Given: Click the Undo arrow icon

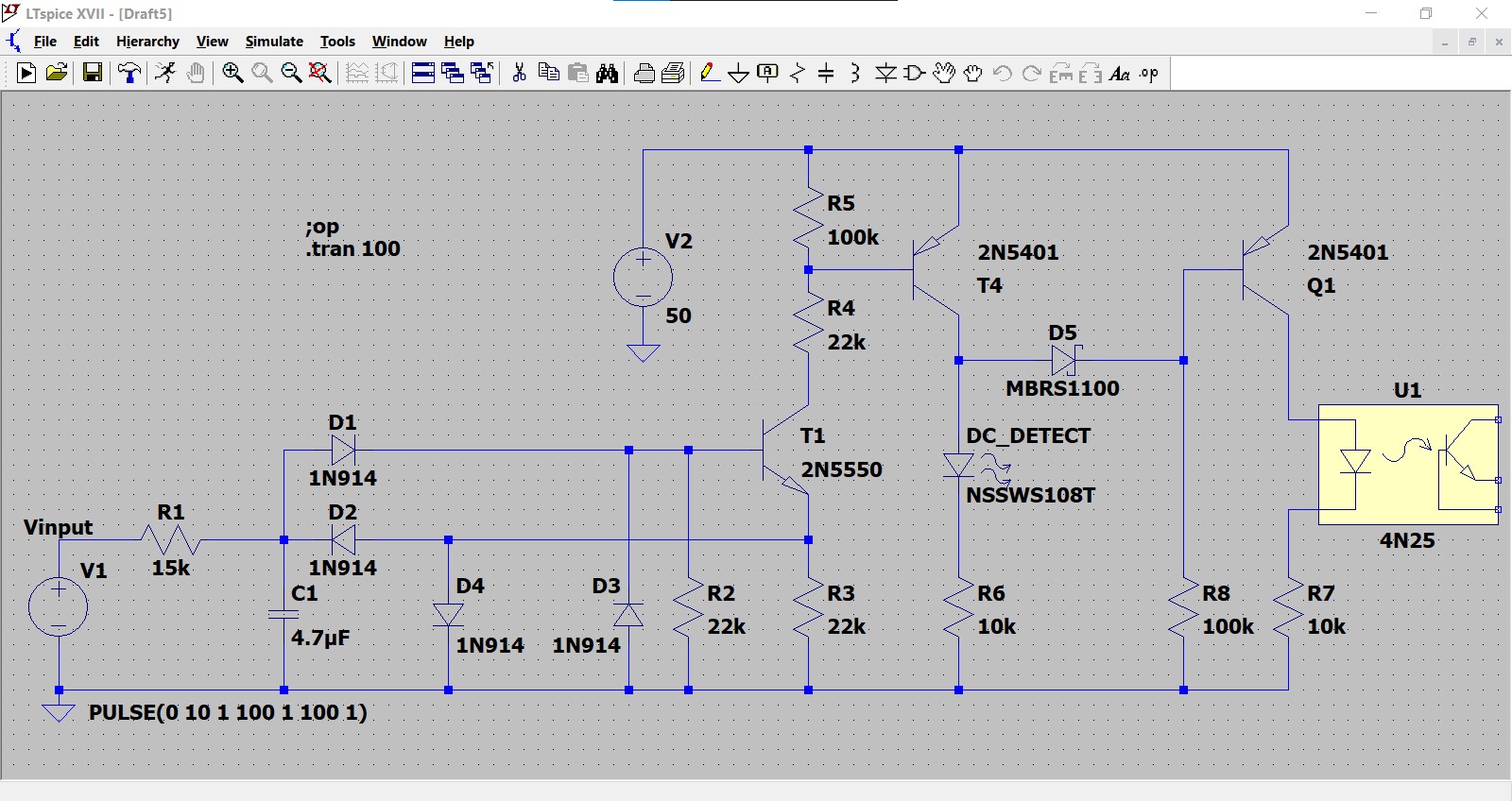Looking at the screenshot, I should coord(1003,73).
